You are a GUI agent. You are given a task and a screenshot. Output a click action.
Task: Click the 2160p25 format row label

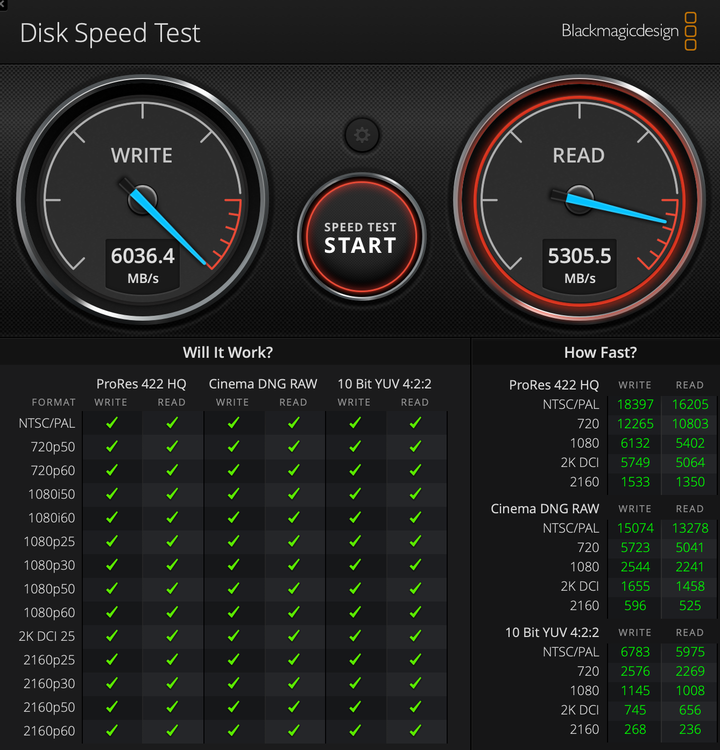(49, 660)
